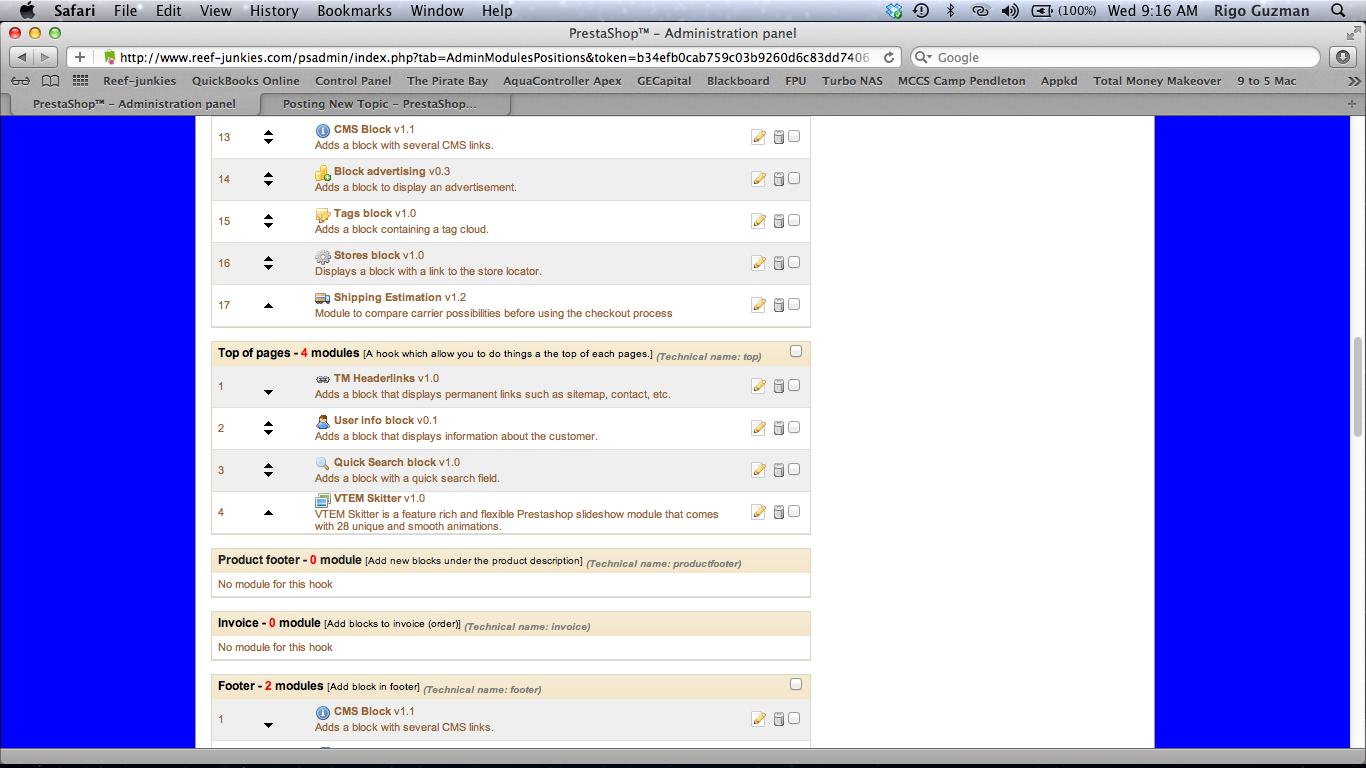The width and height of the screenshot is (1366, 768).
Task: Delete the Stores block module
Action: coord(779,263)
